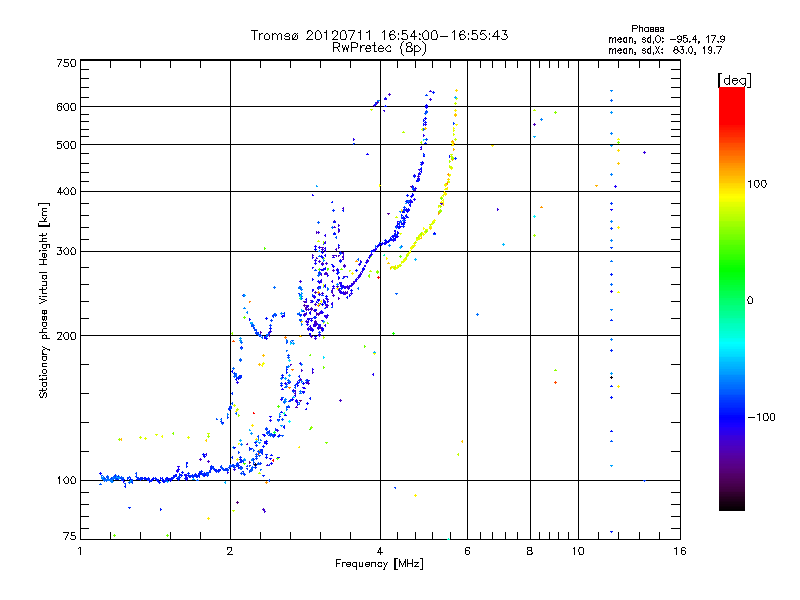Click the colorbar label '0'
The height and width of the screenshot is (600, 800).
point(750,301)
